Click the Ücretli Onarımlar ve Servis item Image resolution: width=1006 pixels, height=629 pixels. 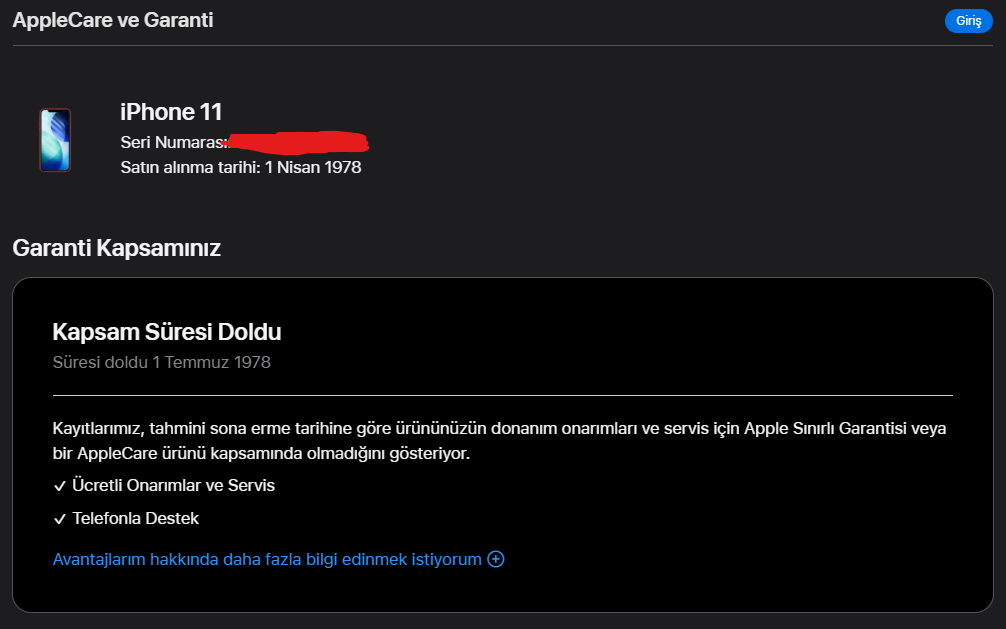(x=173, y=485)
